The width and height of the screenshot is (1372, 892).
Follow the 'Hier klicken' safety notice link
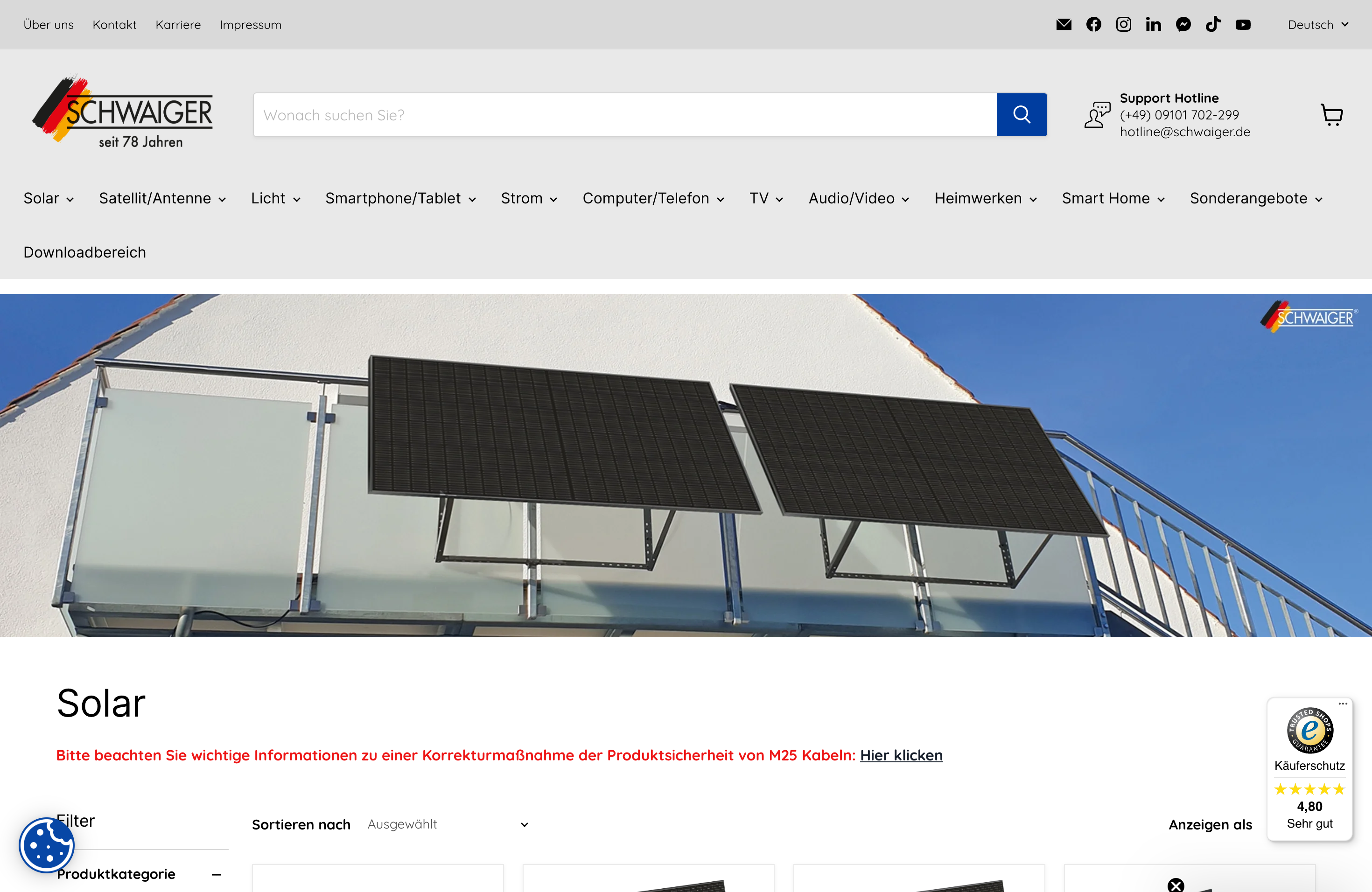click(x=901, y=755)
